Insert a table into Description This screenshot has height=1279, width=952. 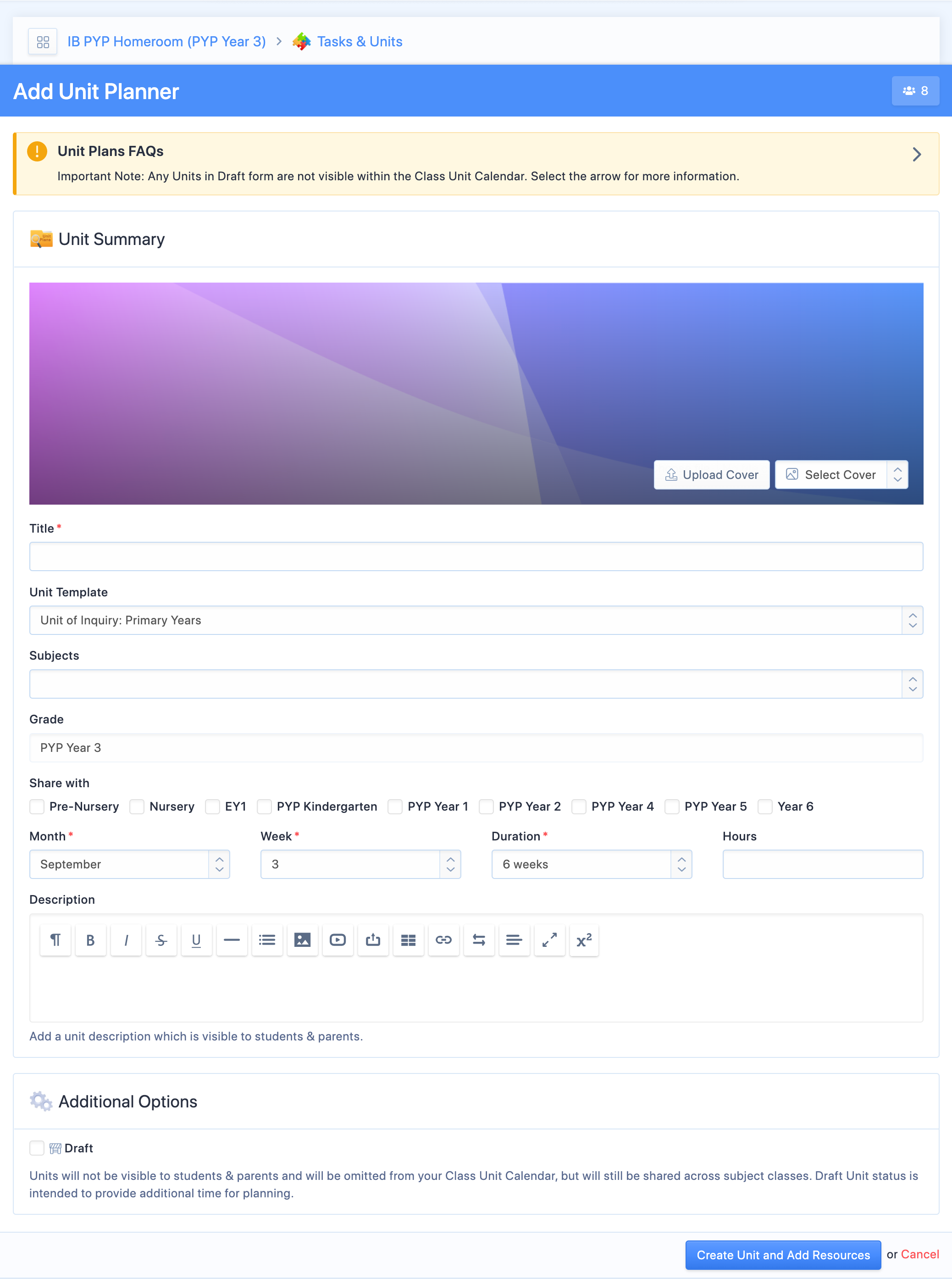pos(409,940)
